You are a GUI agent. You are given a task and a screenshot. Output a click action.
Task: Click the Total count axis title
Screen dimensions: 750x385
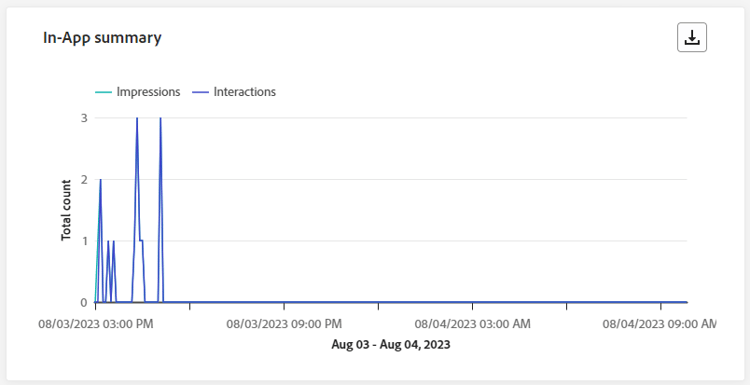coord(66,210)
